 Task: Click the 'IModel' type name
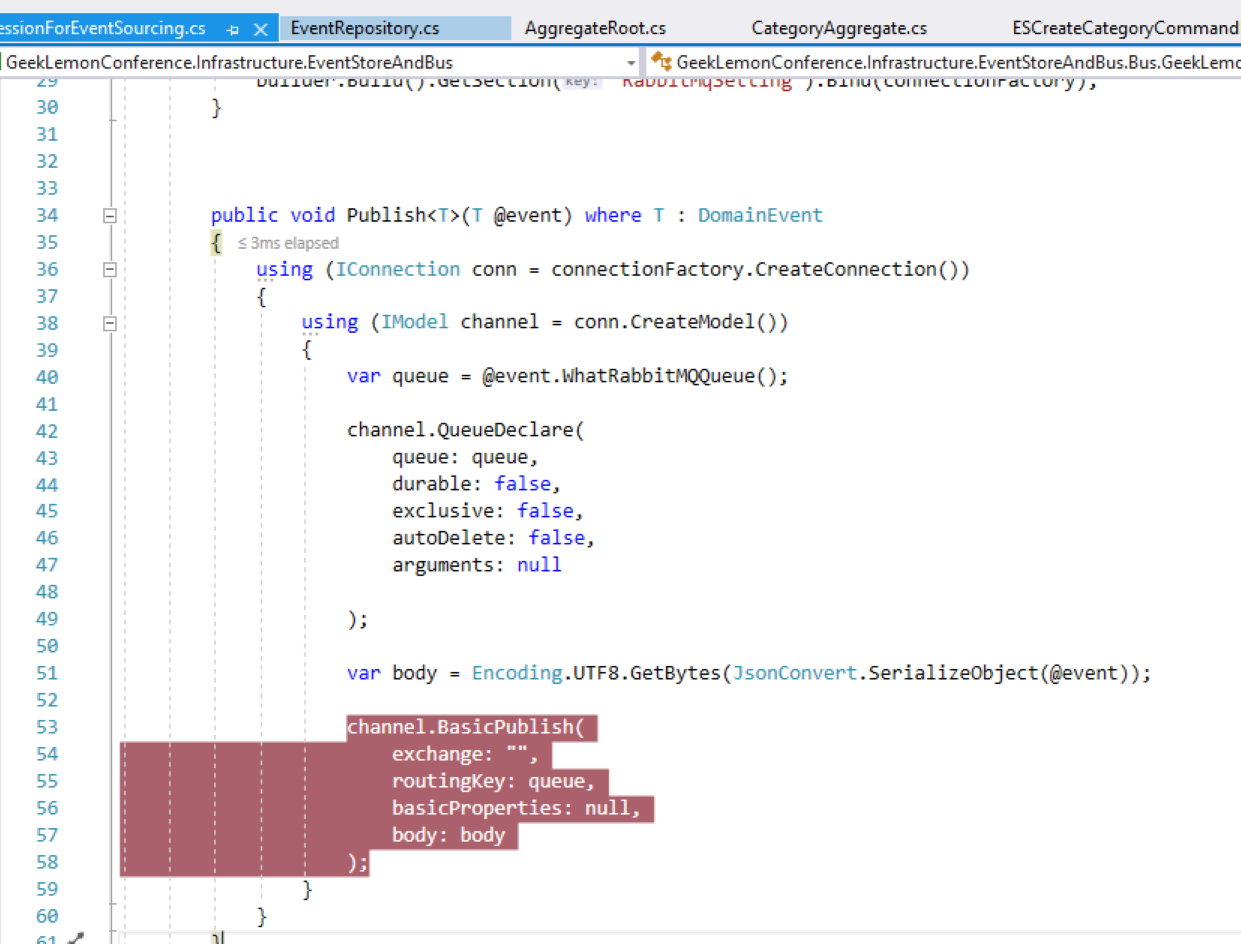[415, 323]
